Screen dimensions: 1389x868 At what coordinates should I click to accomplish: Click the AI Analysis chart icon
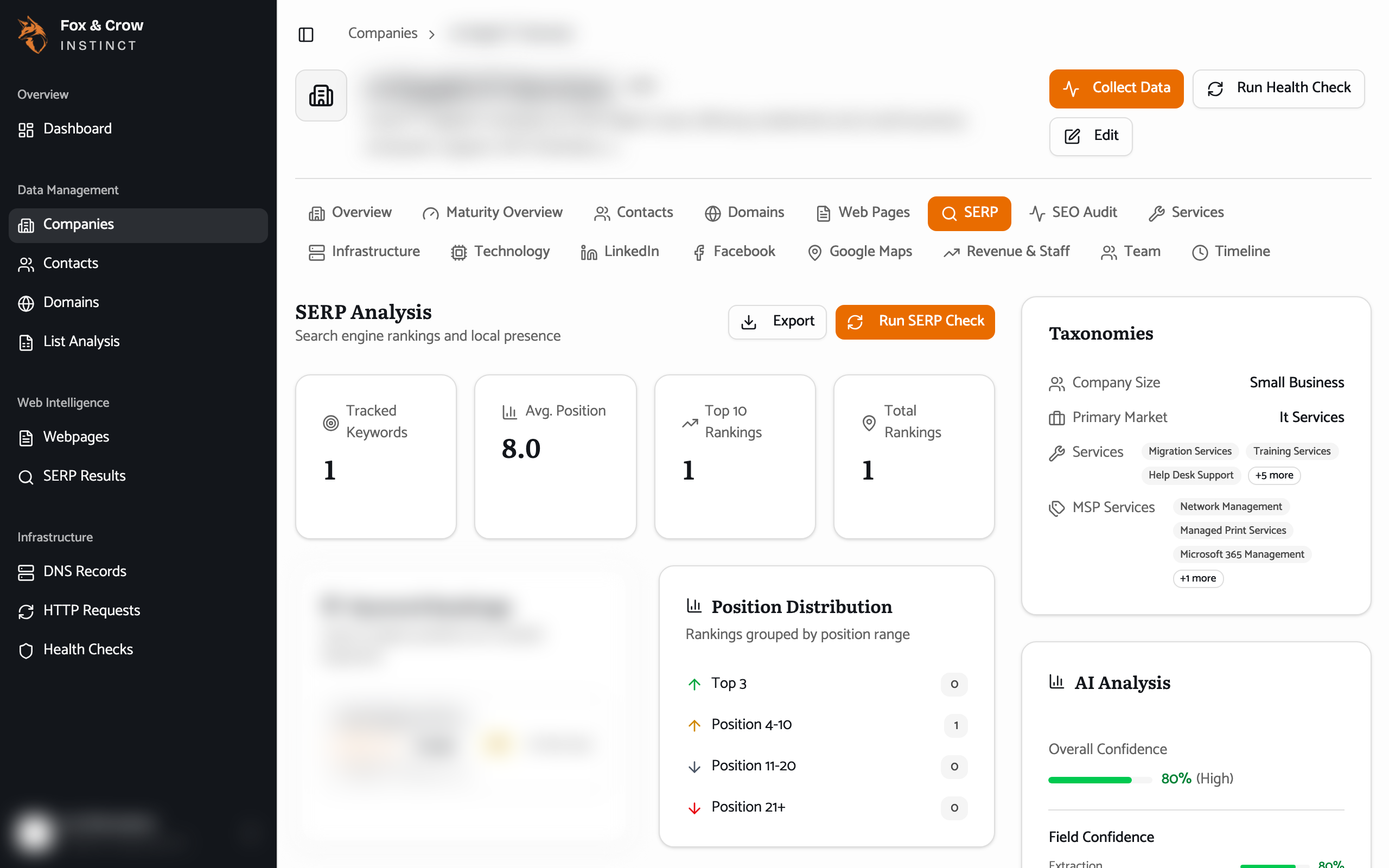[1057, 681]
